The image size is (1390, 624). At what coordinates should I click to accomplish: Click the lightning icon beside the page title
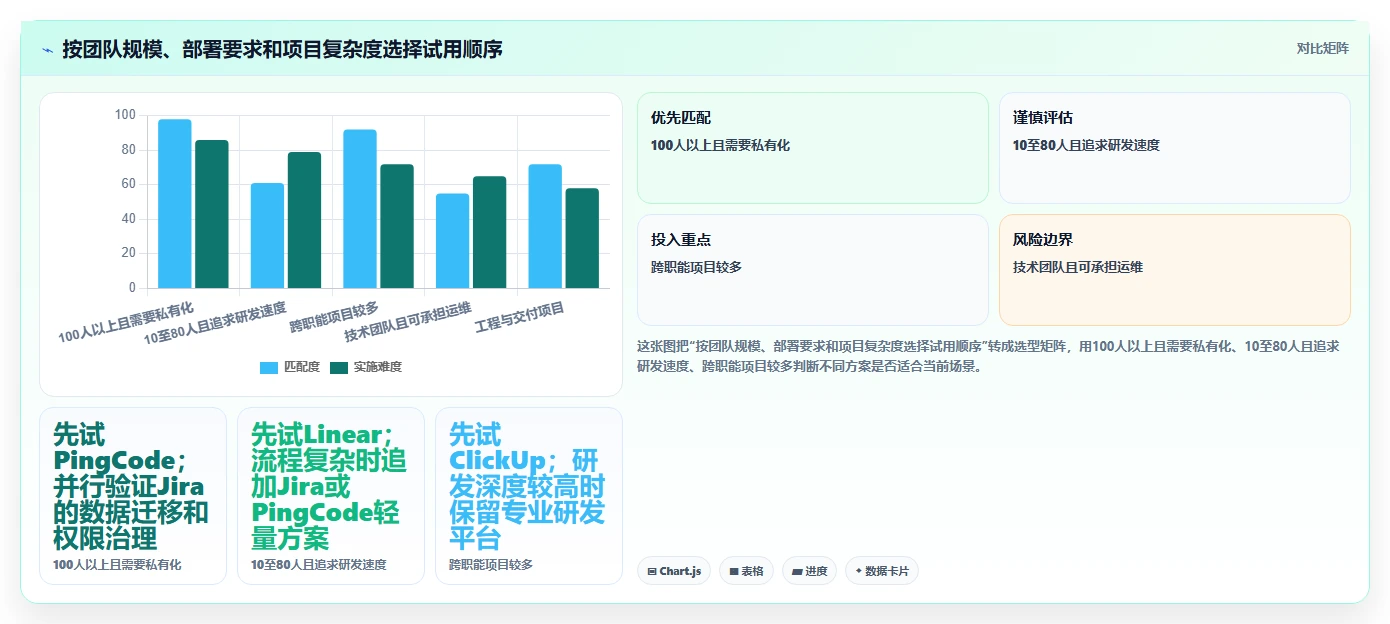tap(48, 49)
